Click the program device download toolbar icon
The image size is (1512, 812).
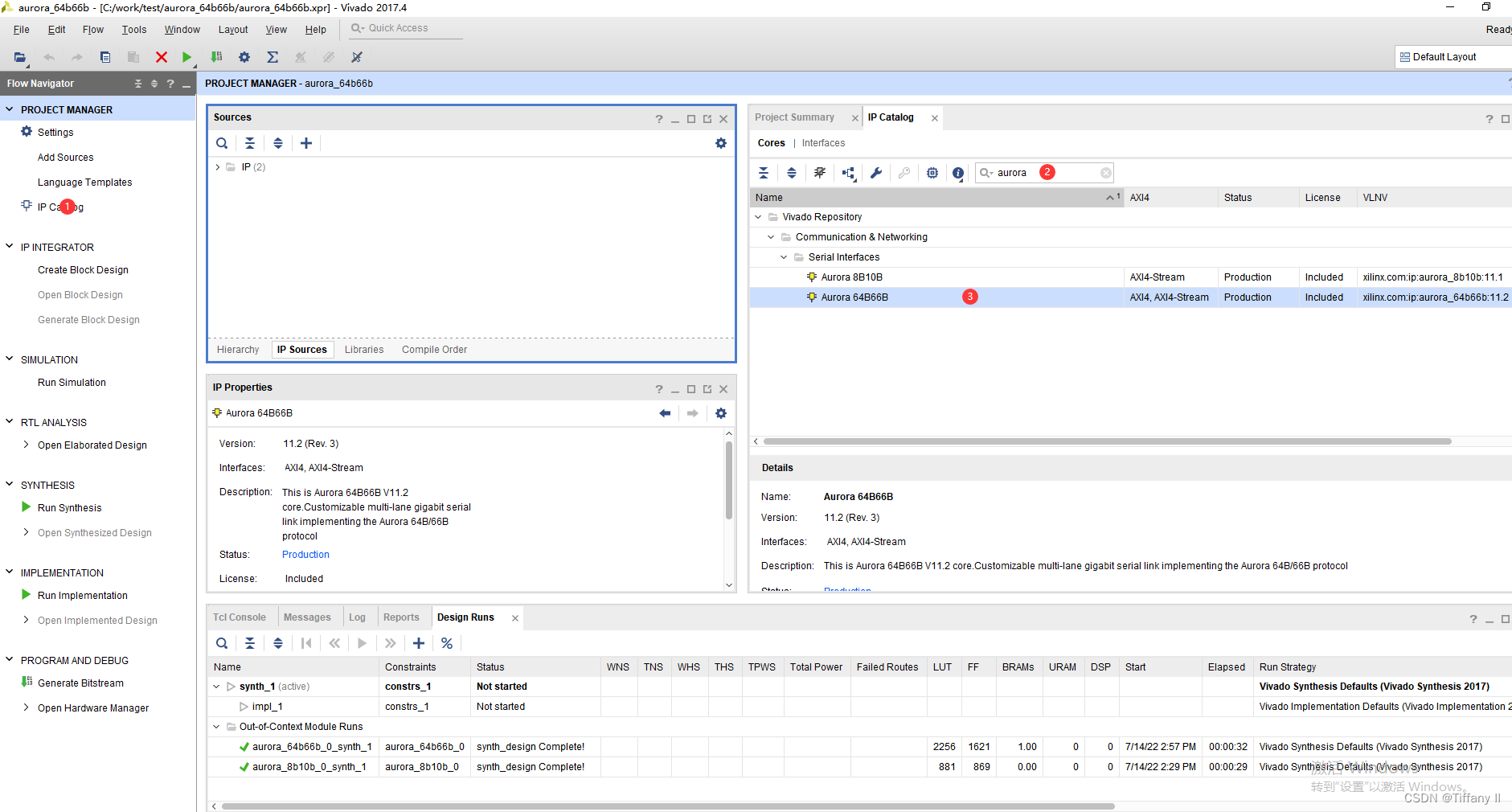click(x=216, y=57)
